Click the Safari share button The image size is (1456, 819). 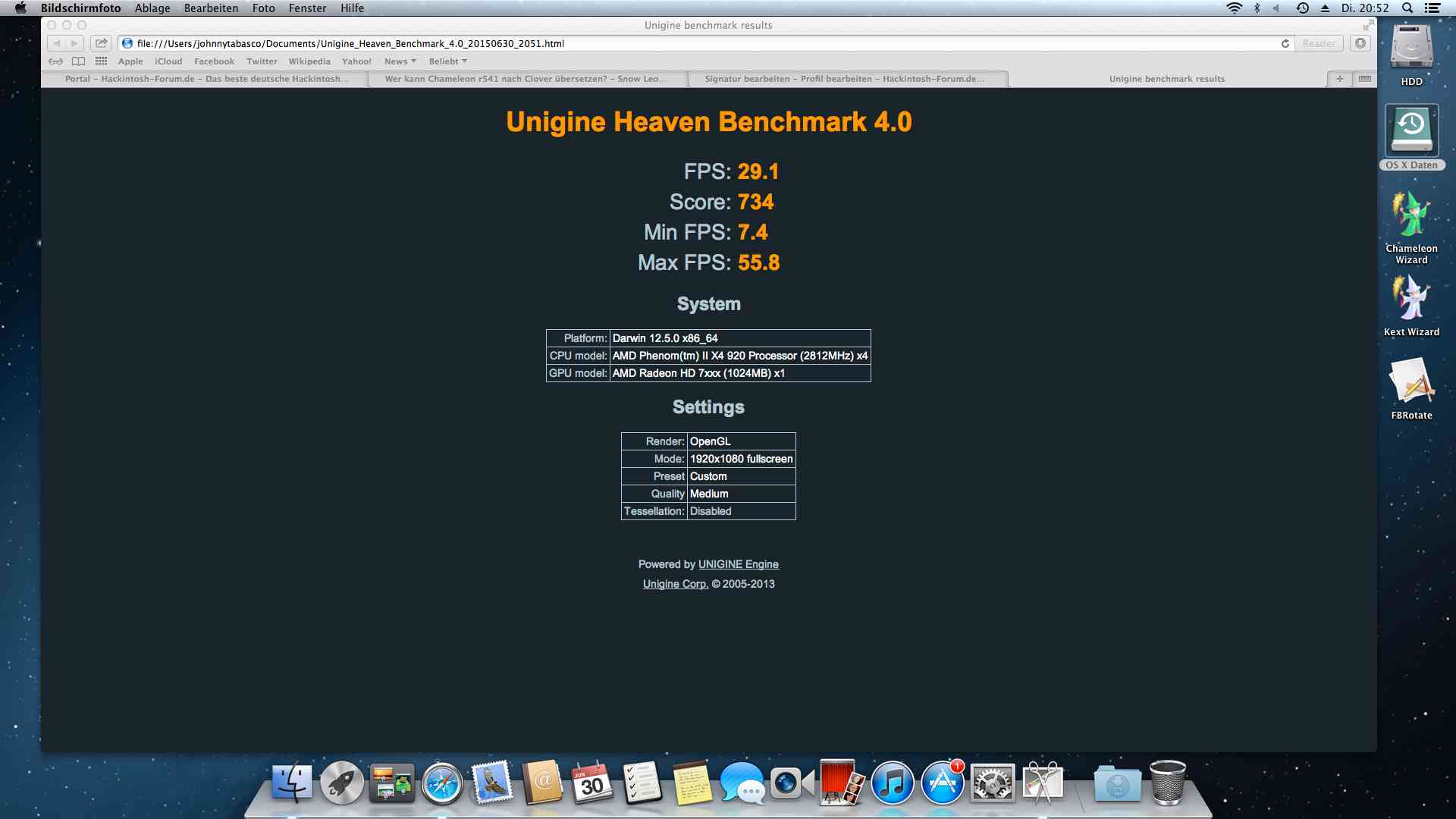102,43
